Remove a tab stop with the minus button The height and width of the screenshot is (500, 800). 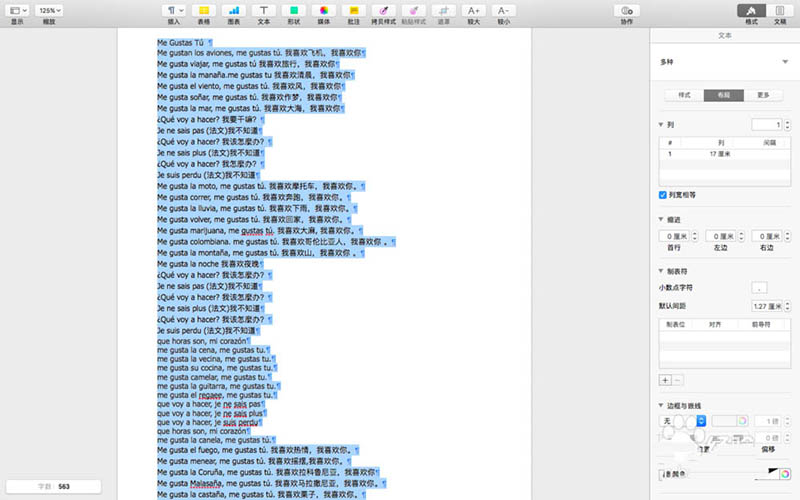tap(678, 380)
